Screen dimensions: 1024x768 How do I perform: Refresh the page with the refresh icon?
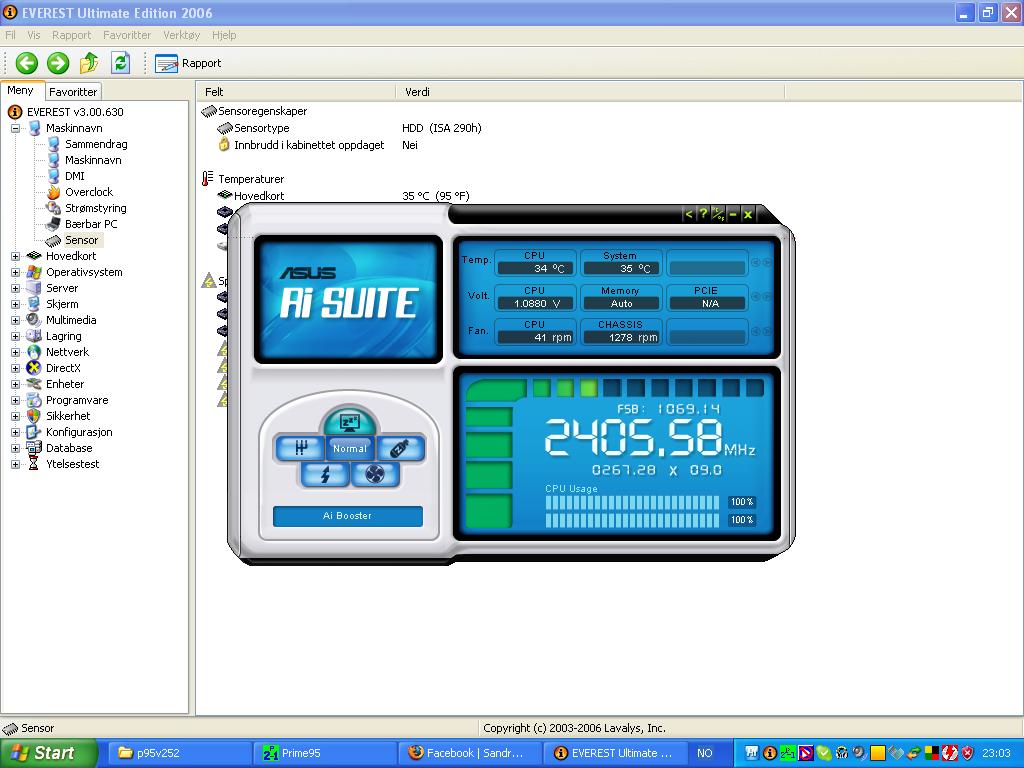click(120, 63)
